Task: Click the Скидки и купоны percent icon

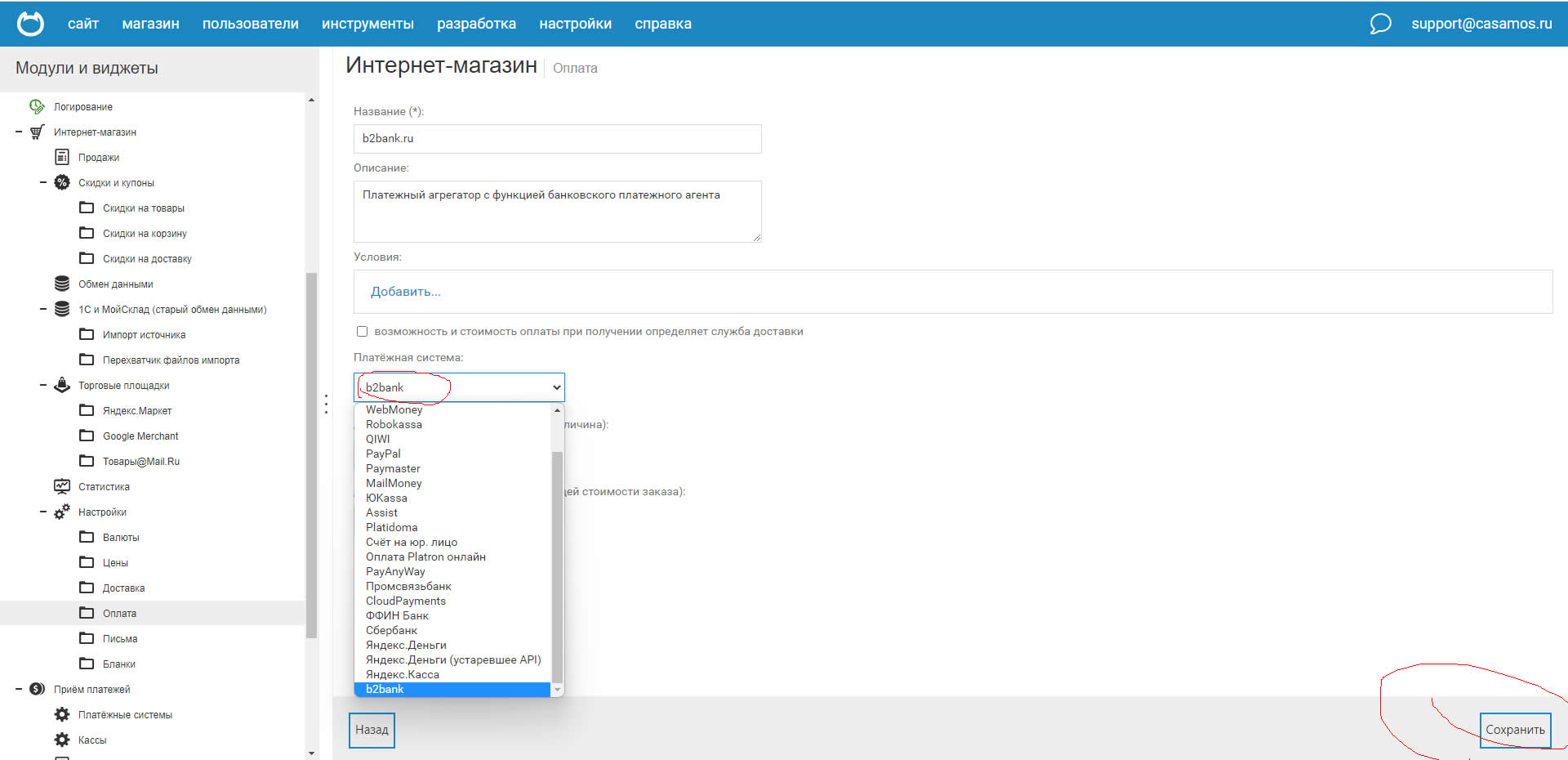Action: click(62, 182)
